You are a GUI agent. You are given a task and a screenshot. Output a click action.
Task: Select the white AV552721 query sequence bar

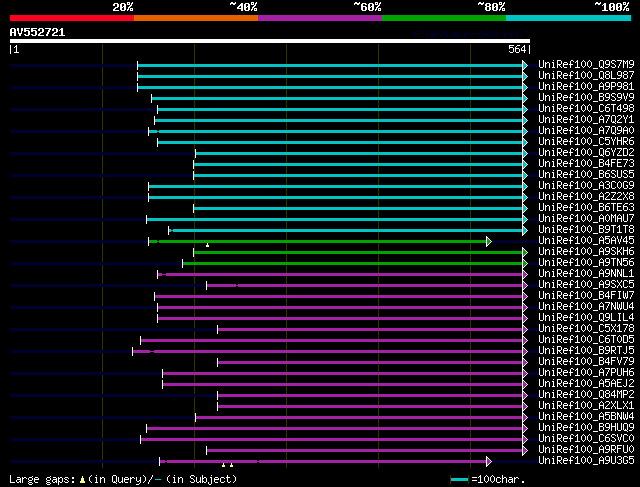tap(270, 41)
